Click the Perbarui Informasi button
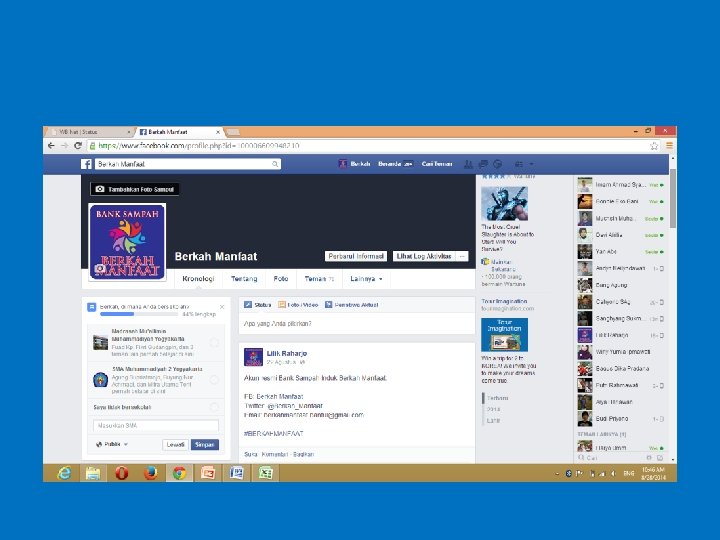The width and height of the screenshot is (720, 540). point(356,256)
